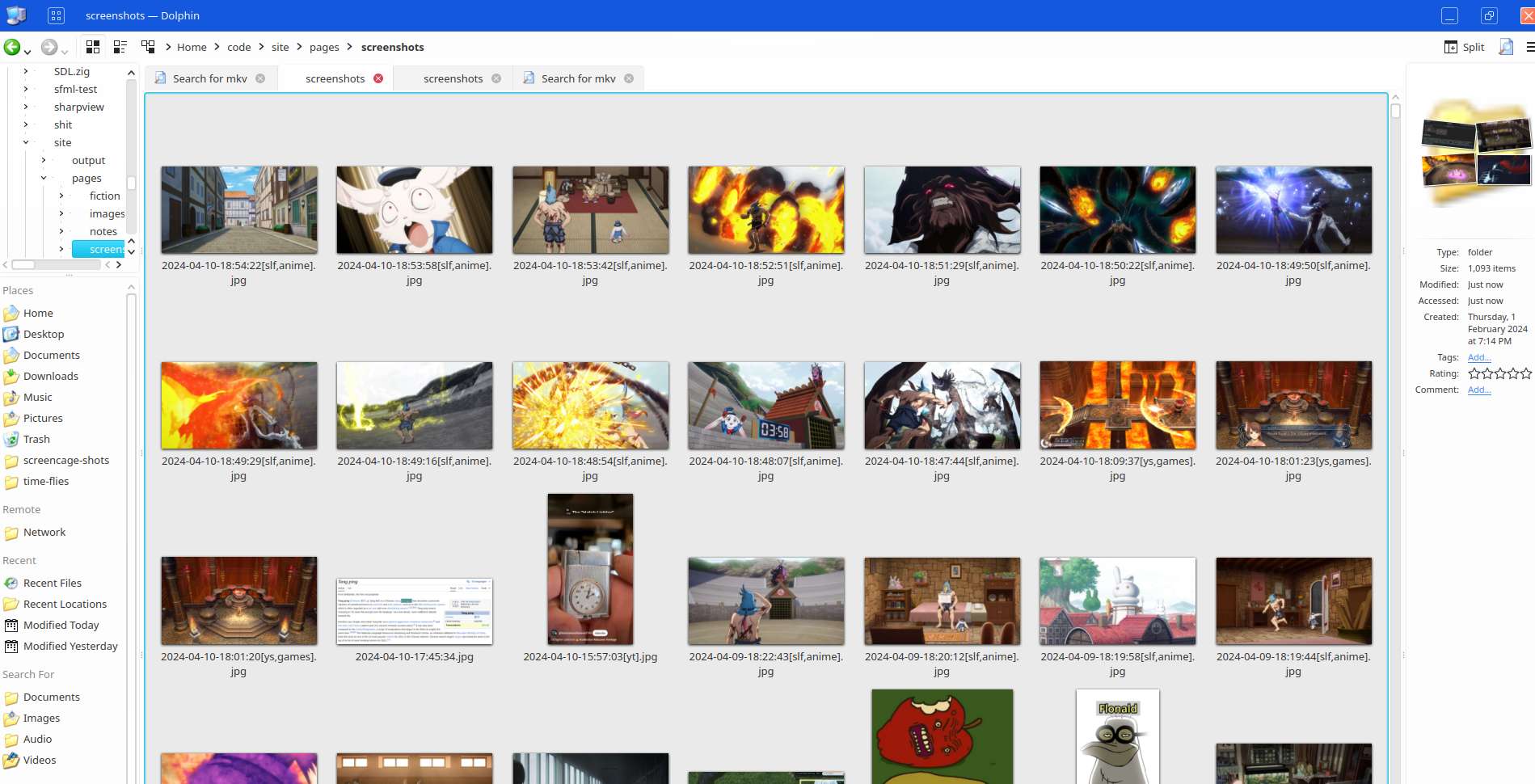Set rating using the star rating control
1535x784 pixels.
[x=1499, y=373]
